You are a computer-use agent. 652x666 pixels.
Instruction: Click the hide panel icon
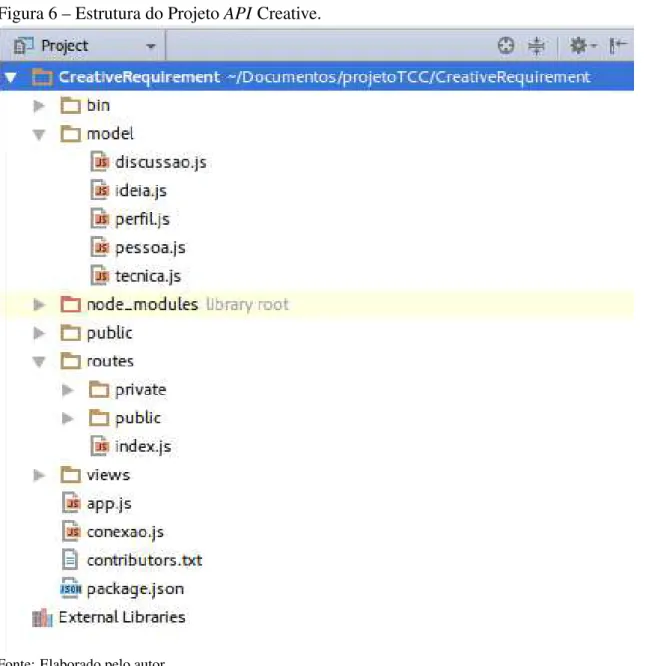[618, 45]
